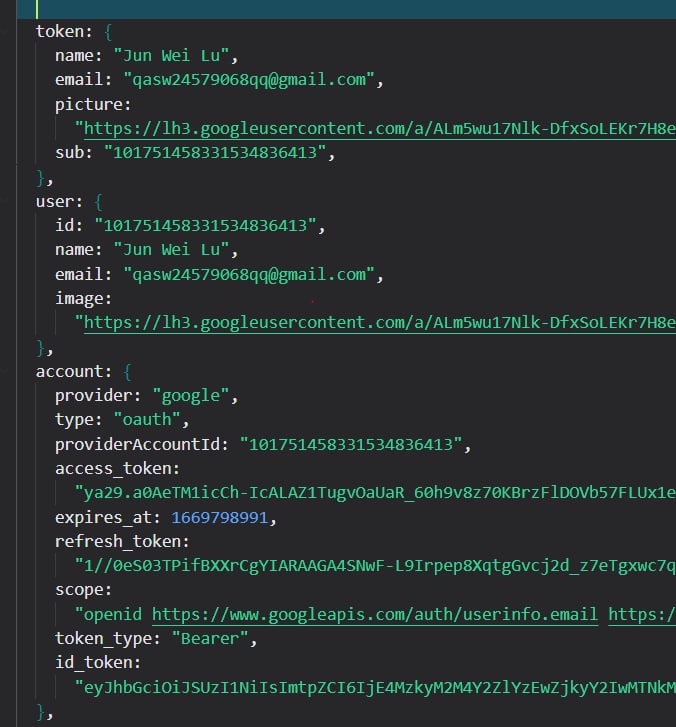
Task: Click the provider value "google"
Action: pos(191,396)
